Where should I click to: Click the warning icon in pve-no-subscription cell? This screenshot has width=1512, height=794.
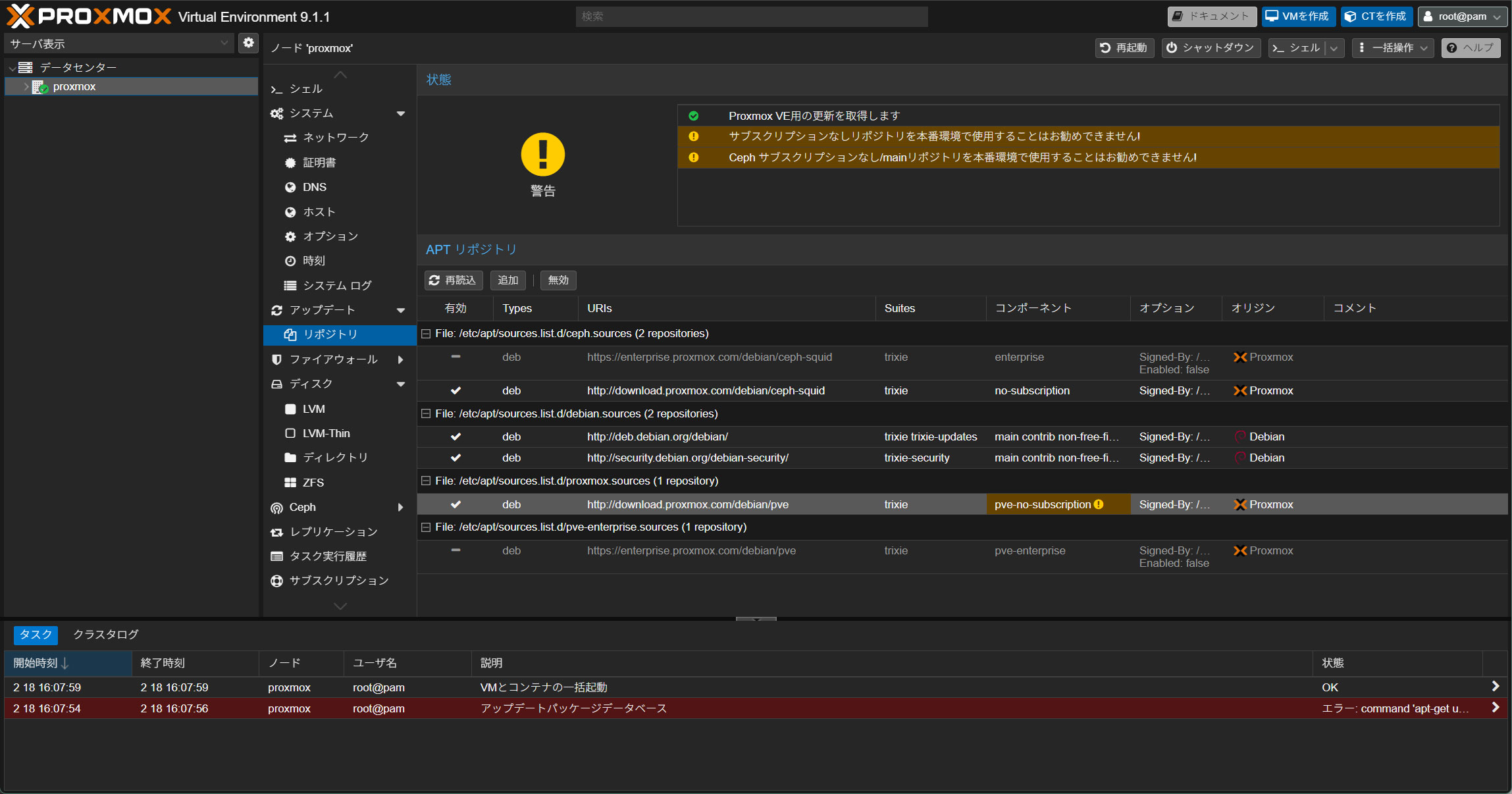pyautogui.click(x=1099, y=504)
